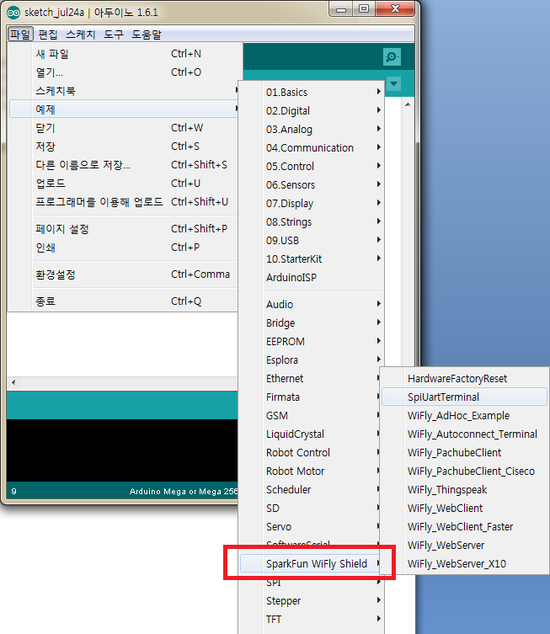This screenshot has width=550, height=634.
Task: Open LiquidCrystal library examples
Action: tap(311, 434)
